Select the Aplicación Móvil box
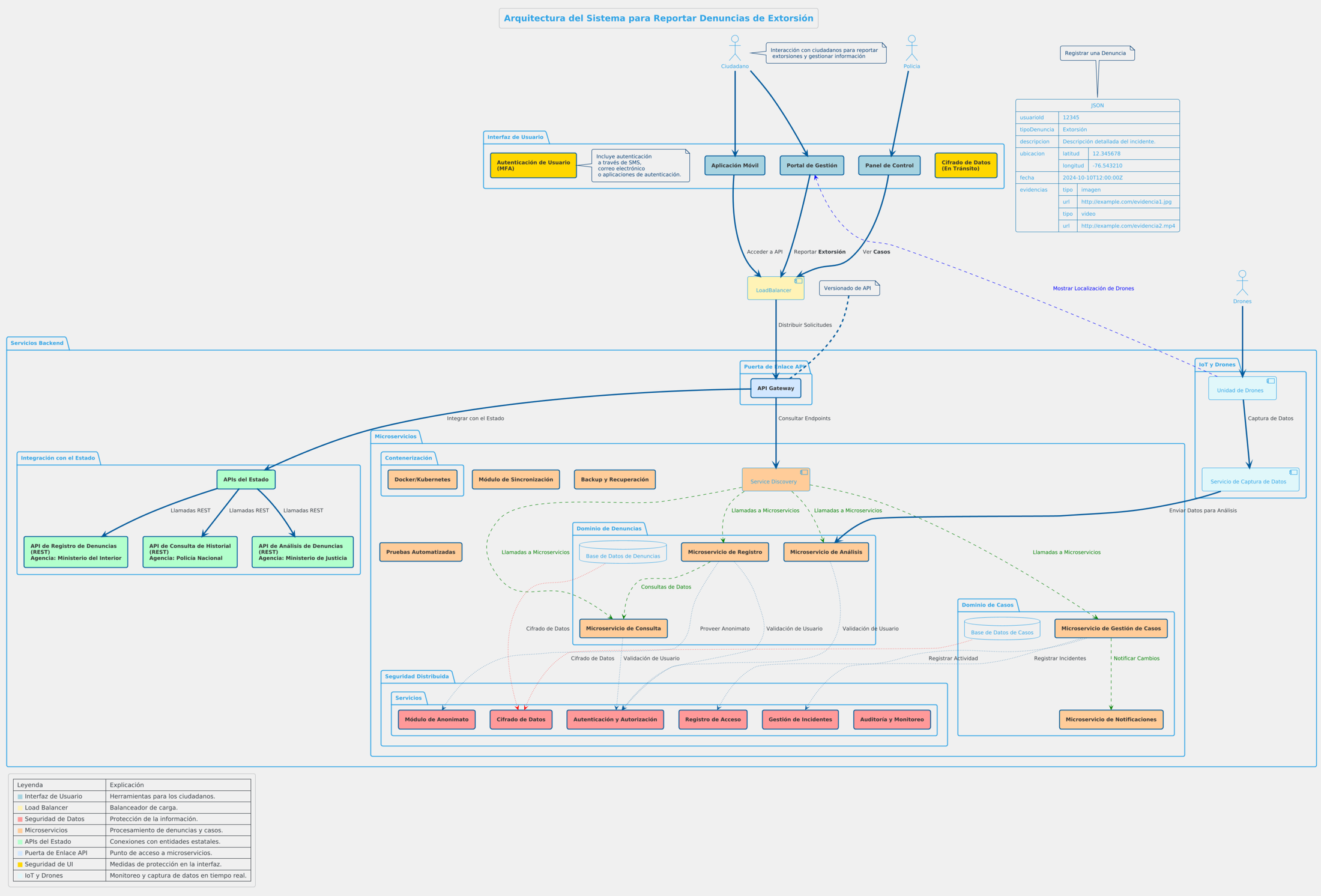Viewport: 1321px width, 896px height. (735, 165)
